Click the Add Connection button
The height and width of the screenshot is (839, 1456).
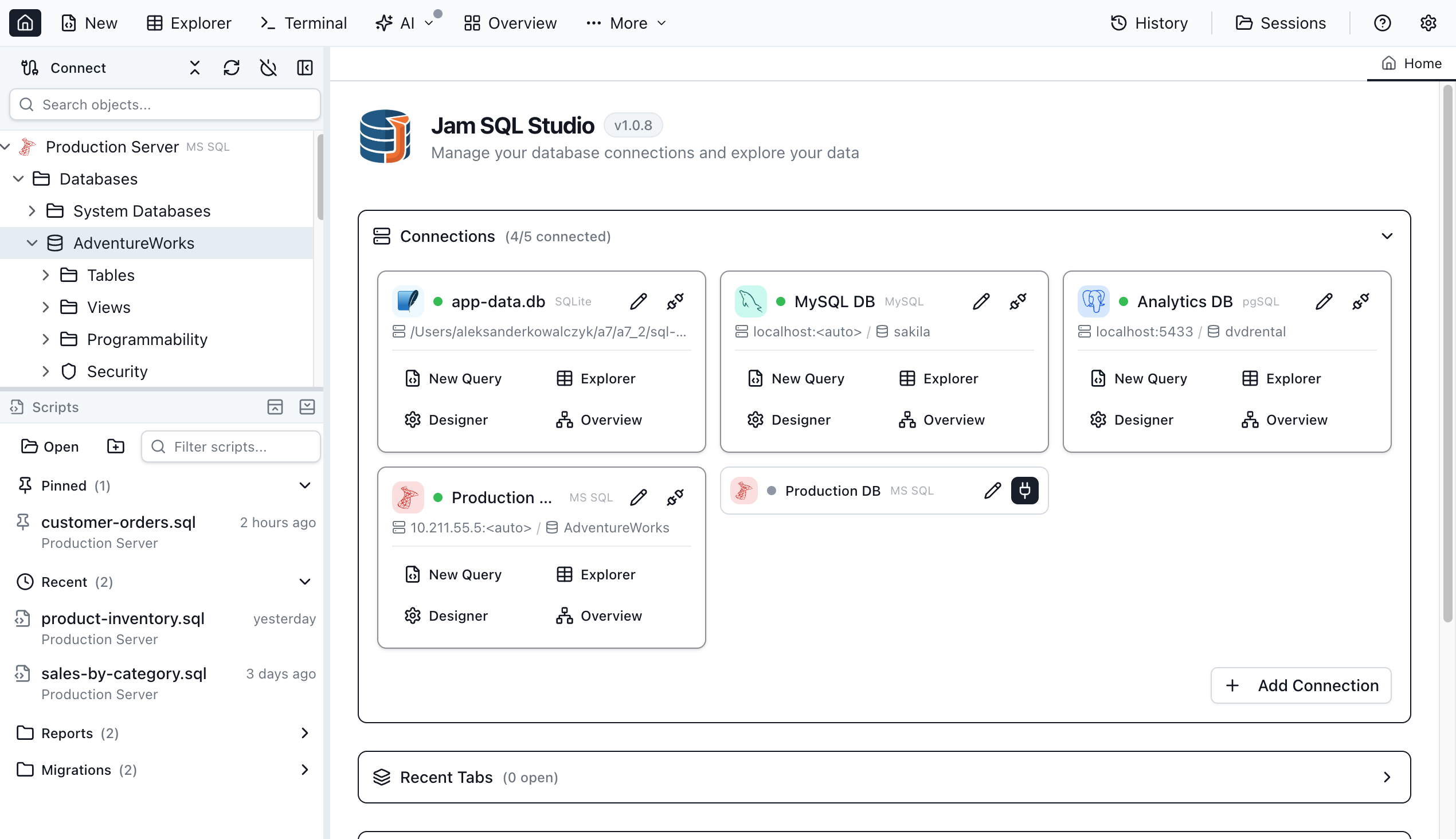(1301, 685)
